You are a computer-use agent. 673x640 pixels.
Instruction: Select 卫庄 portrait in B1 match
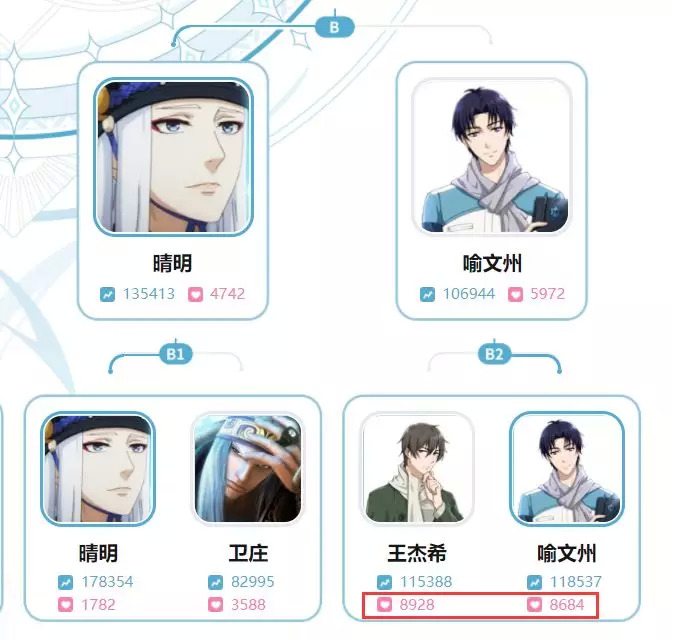pos(248,469)
